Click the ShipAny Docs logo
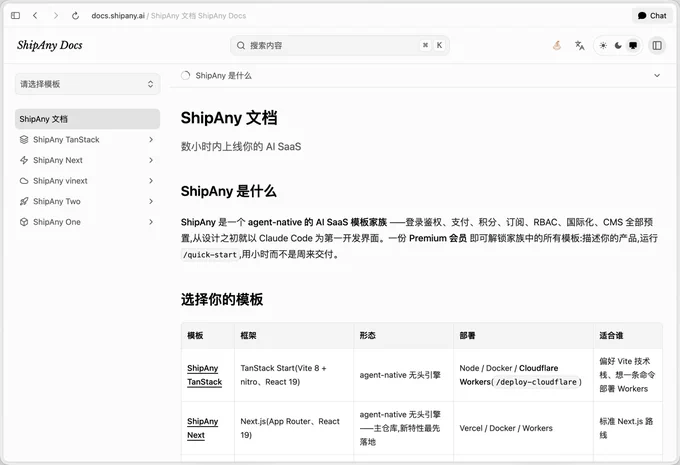The height and width of the screenshot is (465, 680). (x=50, y=45)
